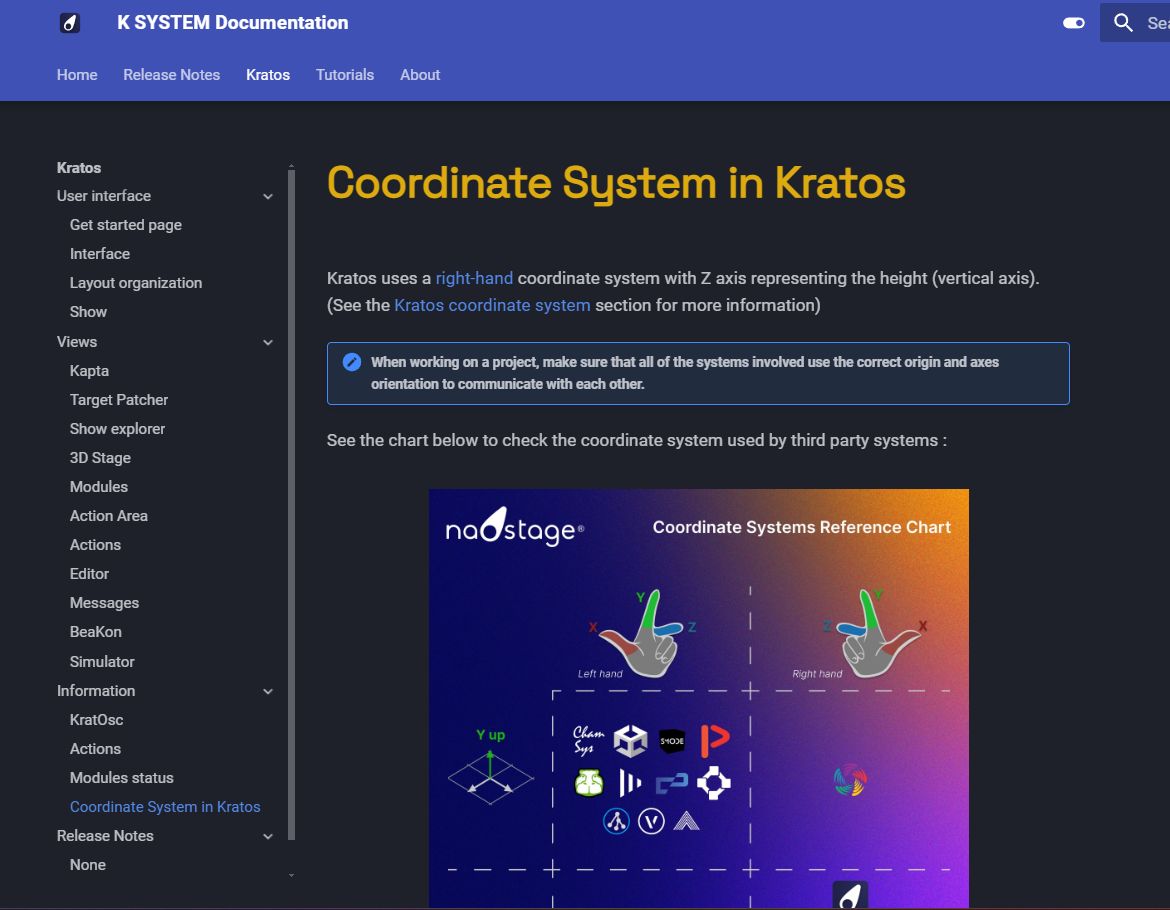This screenshot has width=1170, height=910.
Task: Collapse the Release Notes sidebar chevron
Action: 267,837
